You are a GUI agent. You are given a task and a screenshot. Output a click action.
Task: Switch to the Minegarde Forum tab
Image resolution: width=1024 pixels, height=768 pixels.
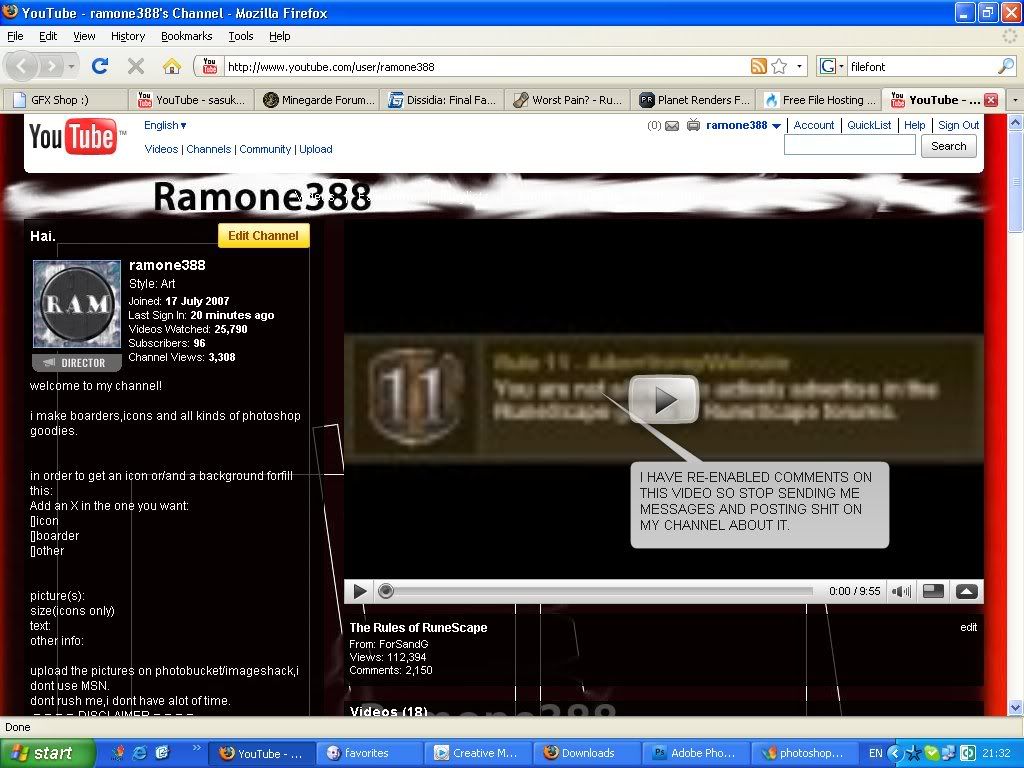click(318, 100)
